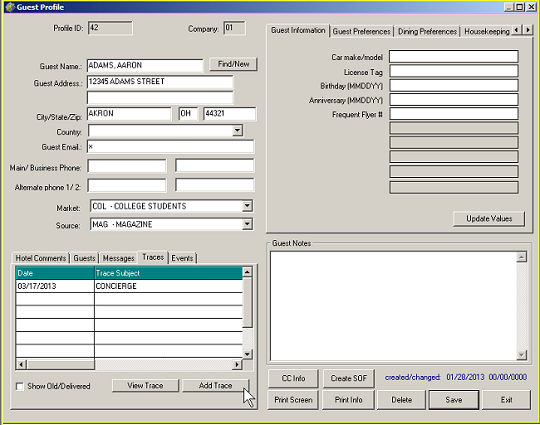Click traces list scroll left arrow
Viewport: 540px width, 425px height.
tap(21, 364)
